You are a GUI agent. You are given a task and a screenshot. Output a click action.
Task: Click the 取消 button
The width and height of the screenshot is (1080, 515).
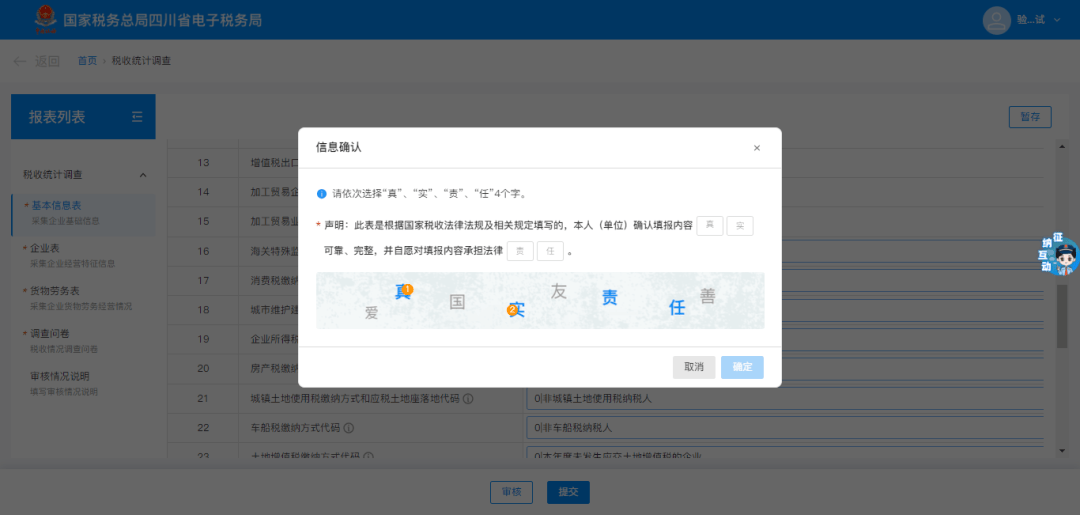(694, 367)
